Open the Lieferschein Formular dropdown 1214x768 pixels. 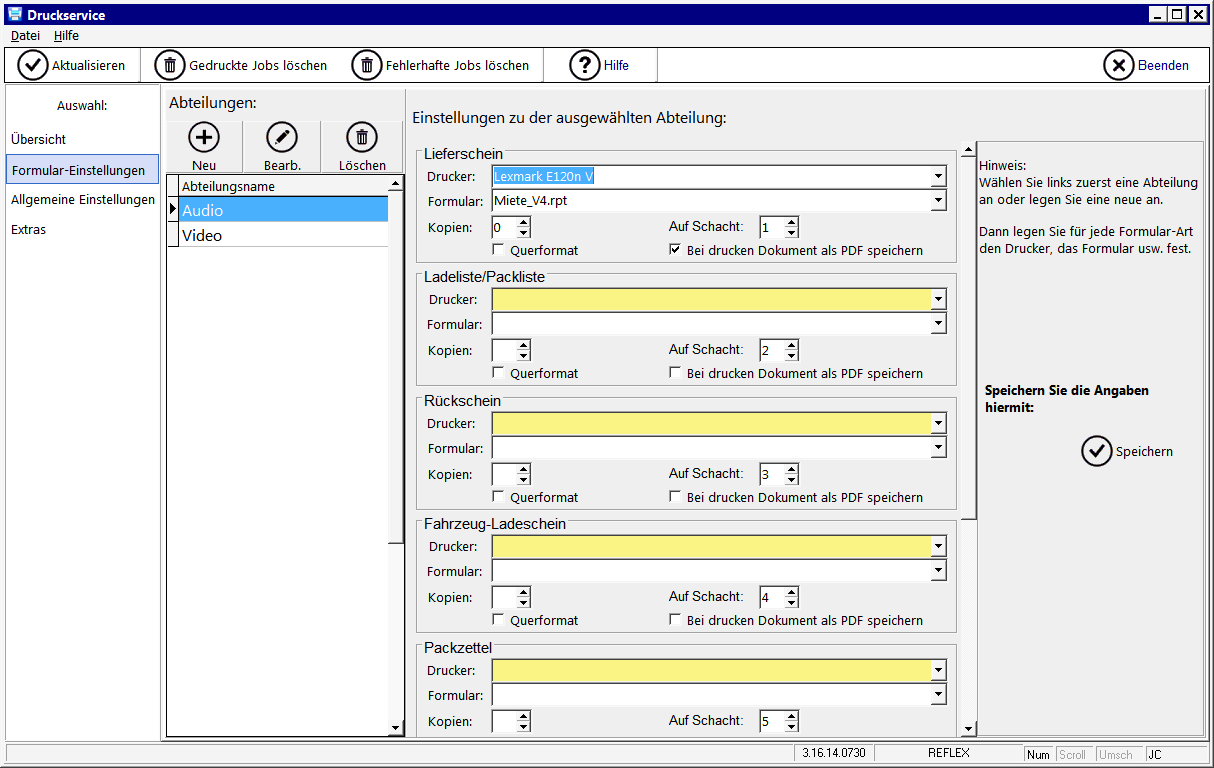(938, 201)
